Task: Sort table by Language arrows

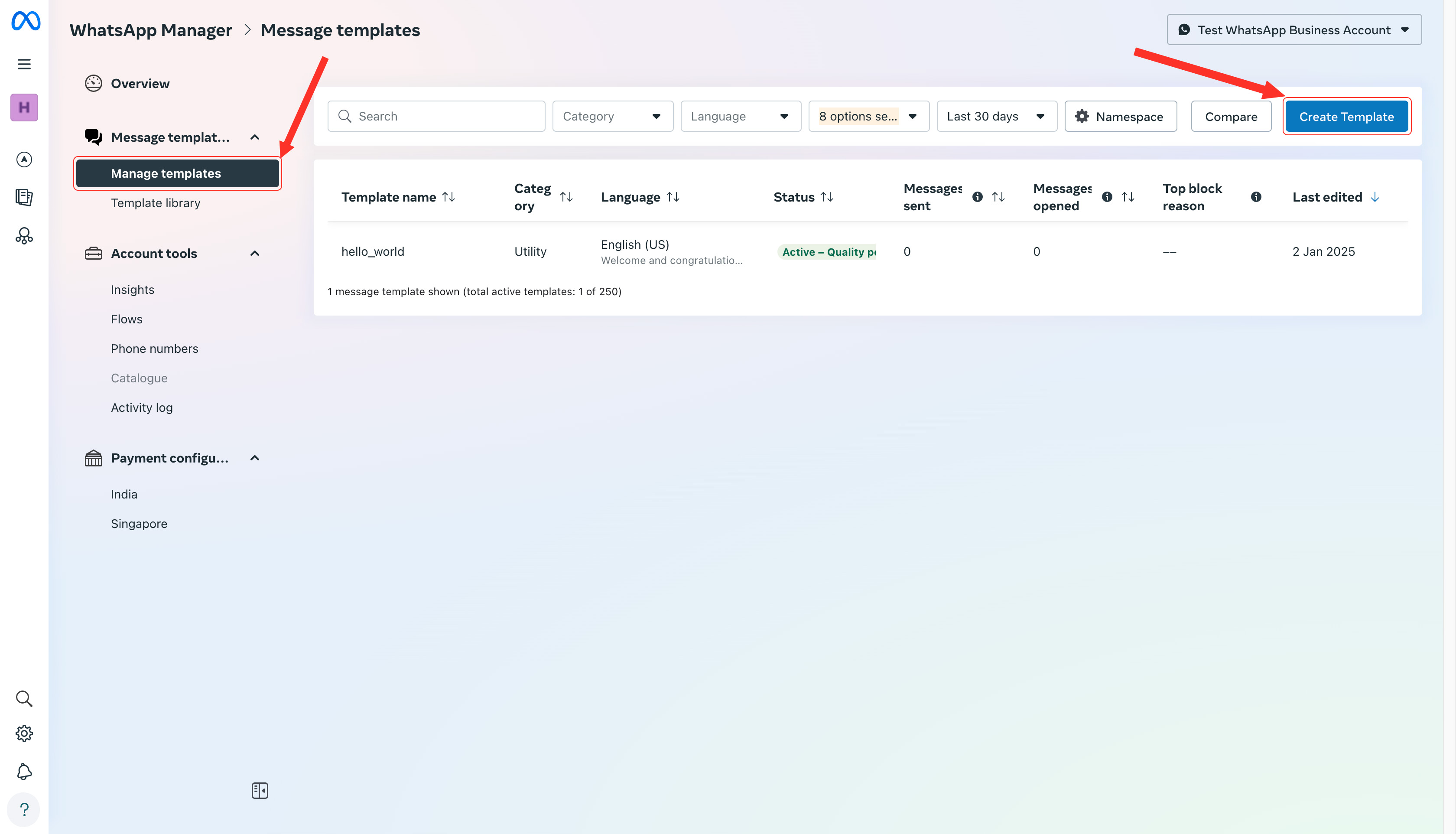Action: point(673,197)
